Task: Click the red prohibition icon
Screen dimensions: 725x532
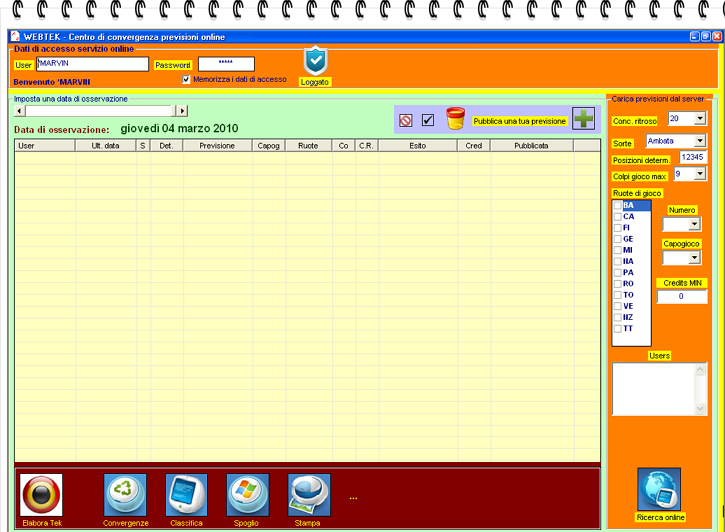Action: [406, 121]
